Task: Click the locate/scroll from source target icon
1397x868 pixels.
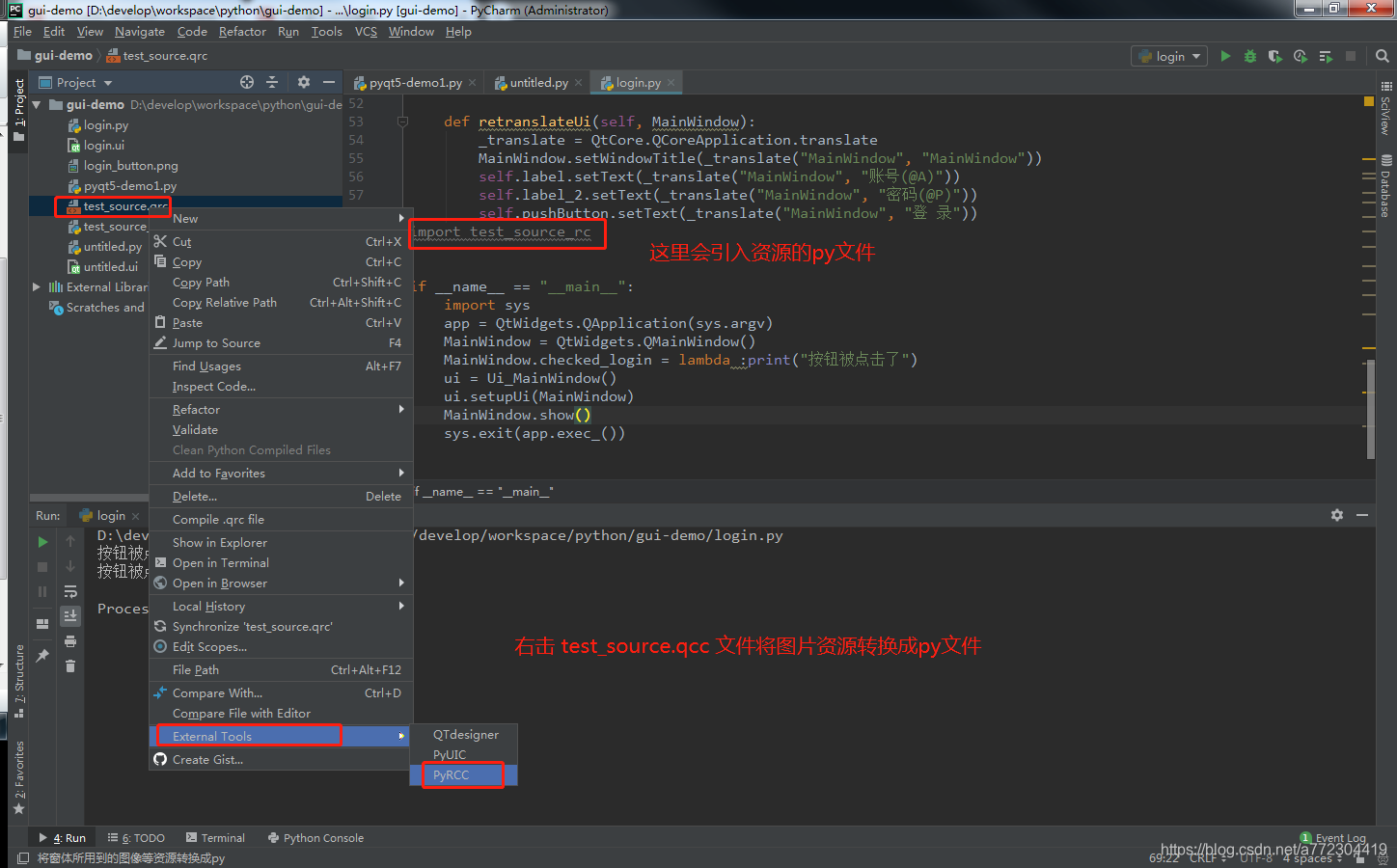Action: point(247,82)
